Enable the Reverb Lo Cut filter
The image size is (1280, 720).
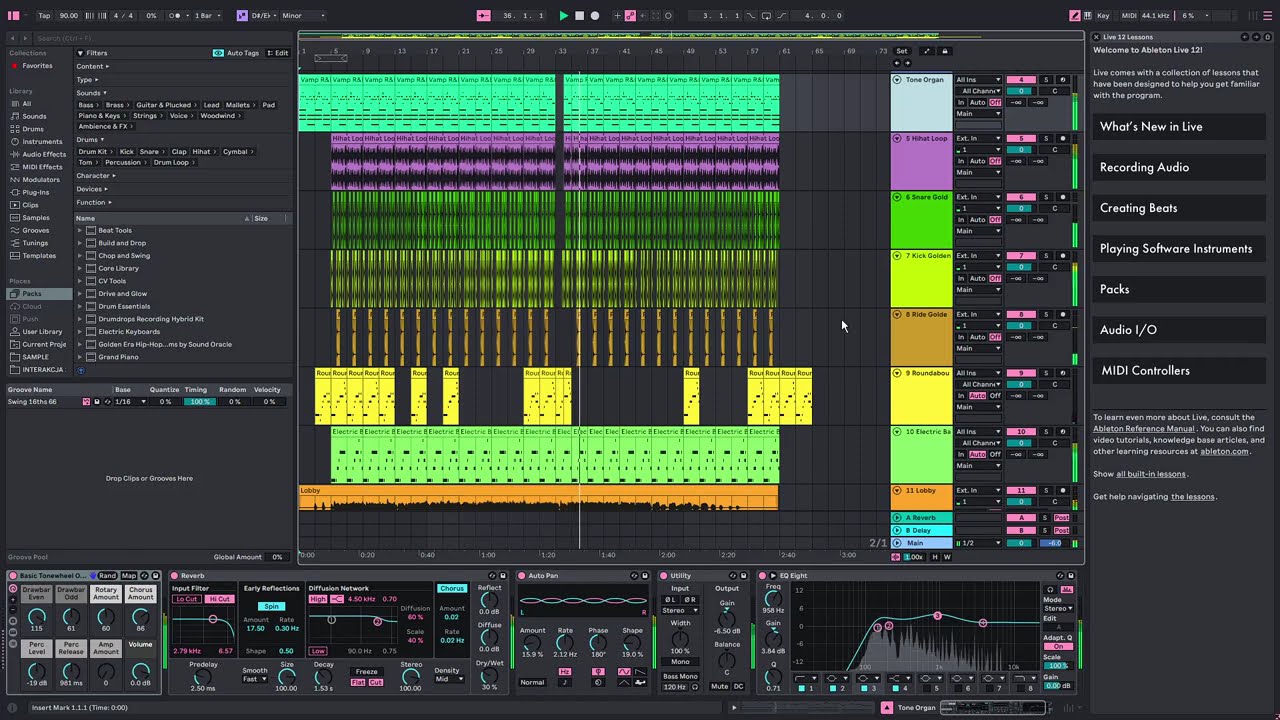tap(187, 599)
